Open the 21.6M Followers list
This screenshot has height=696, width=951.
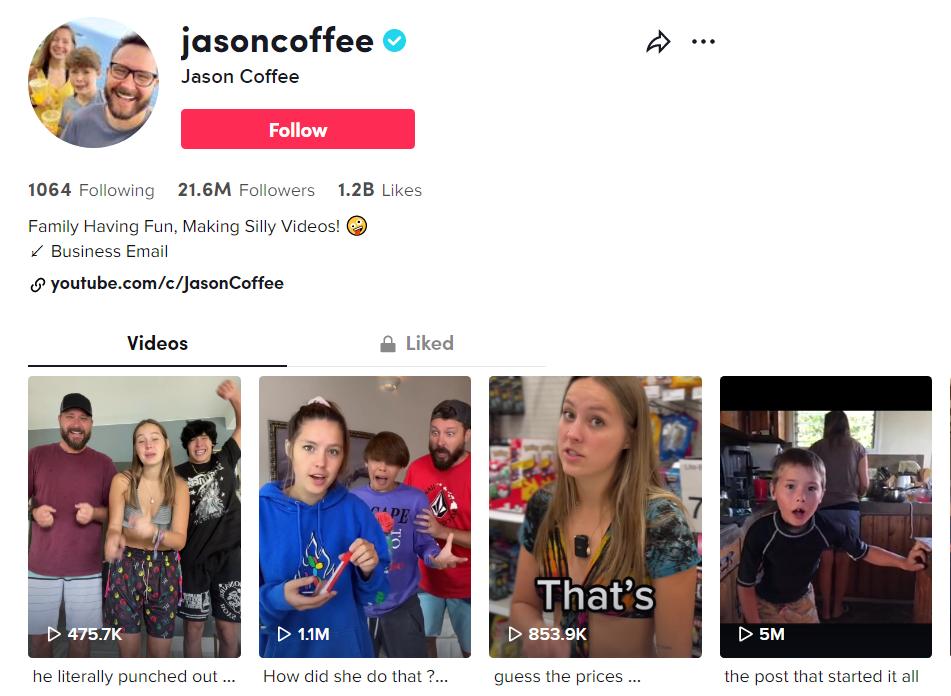pyautogui.click(x=246, y=190)
